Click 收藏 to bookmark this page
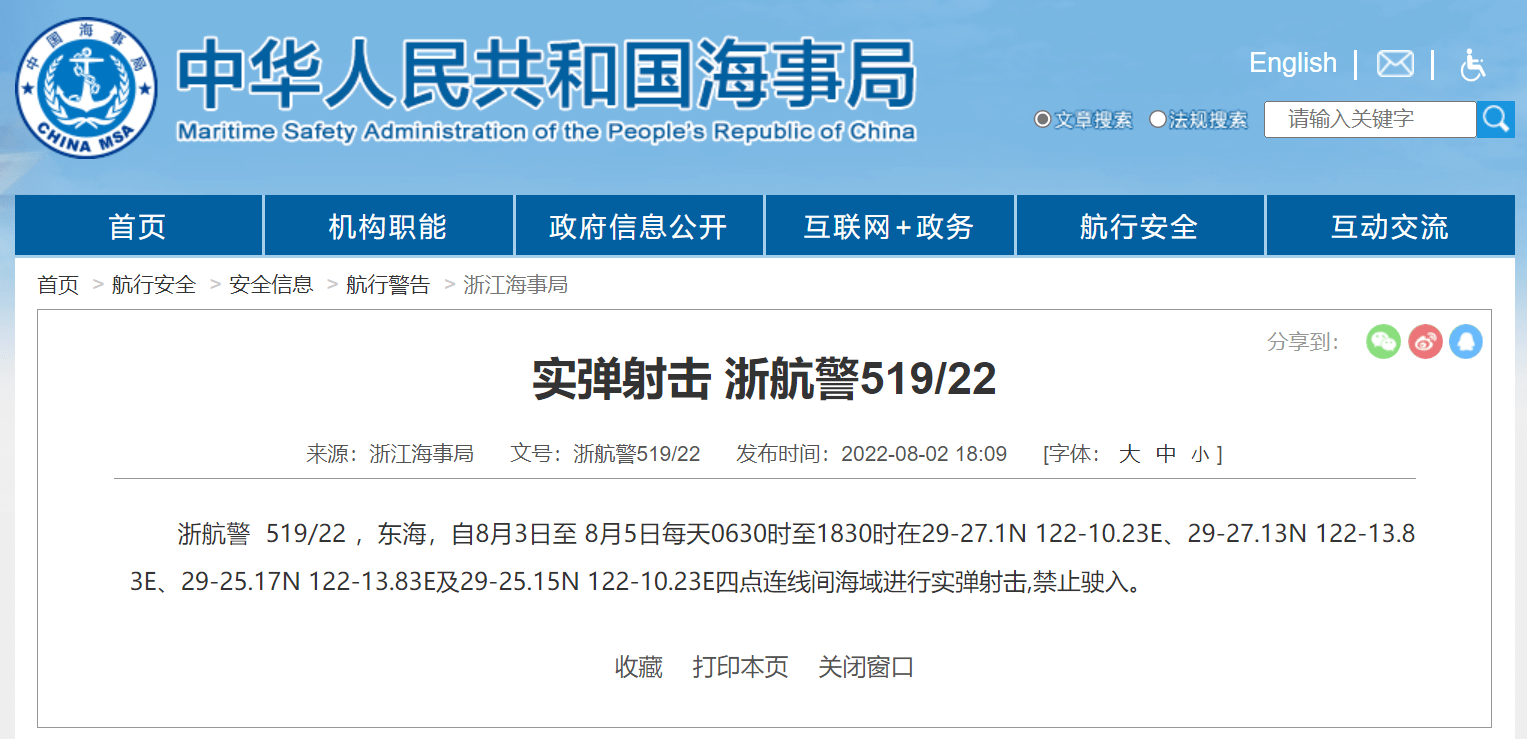1527x739 pixels. [637, 667]
